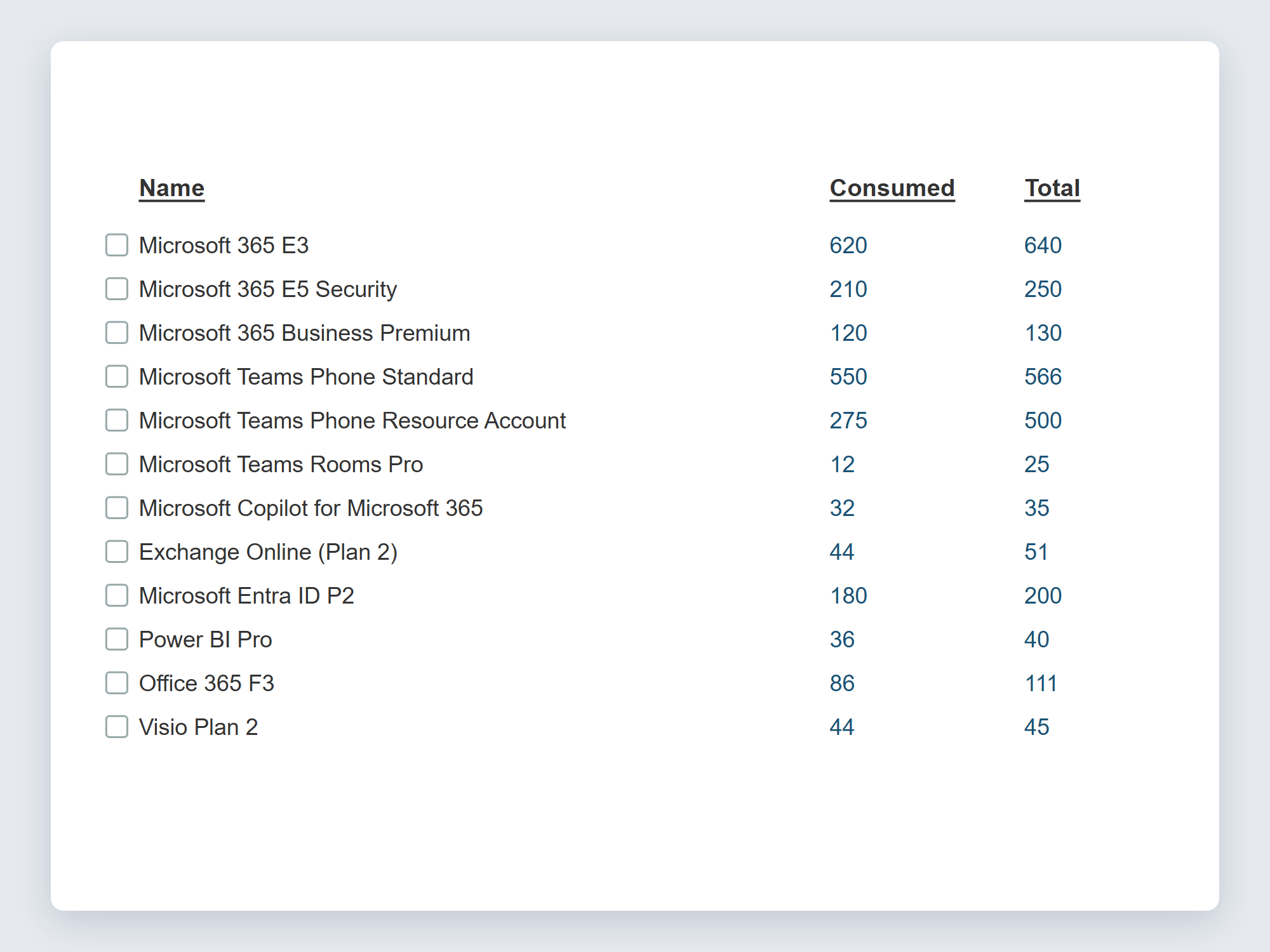Click consumed count 275 for Resource Account
Screen dimensions: 1270x952
pos(848,421)
